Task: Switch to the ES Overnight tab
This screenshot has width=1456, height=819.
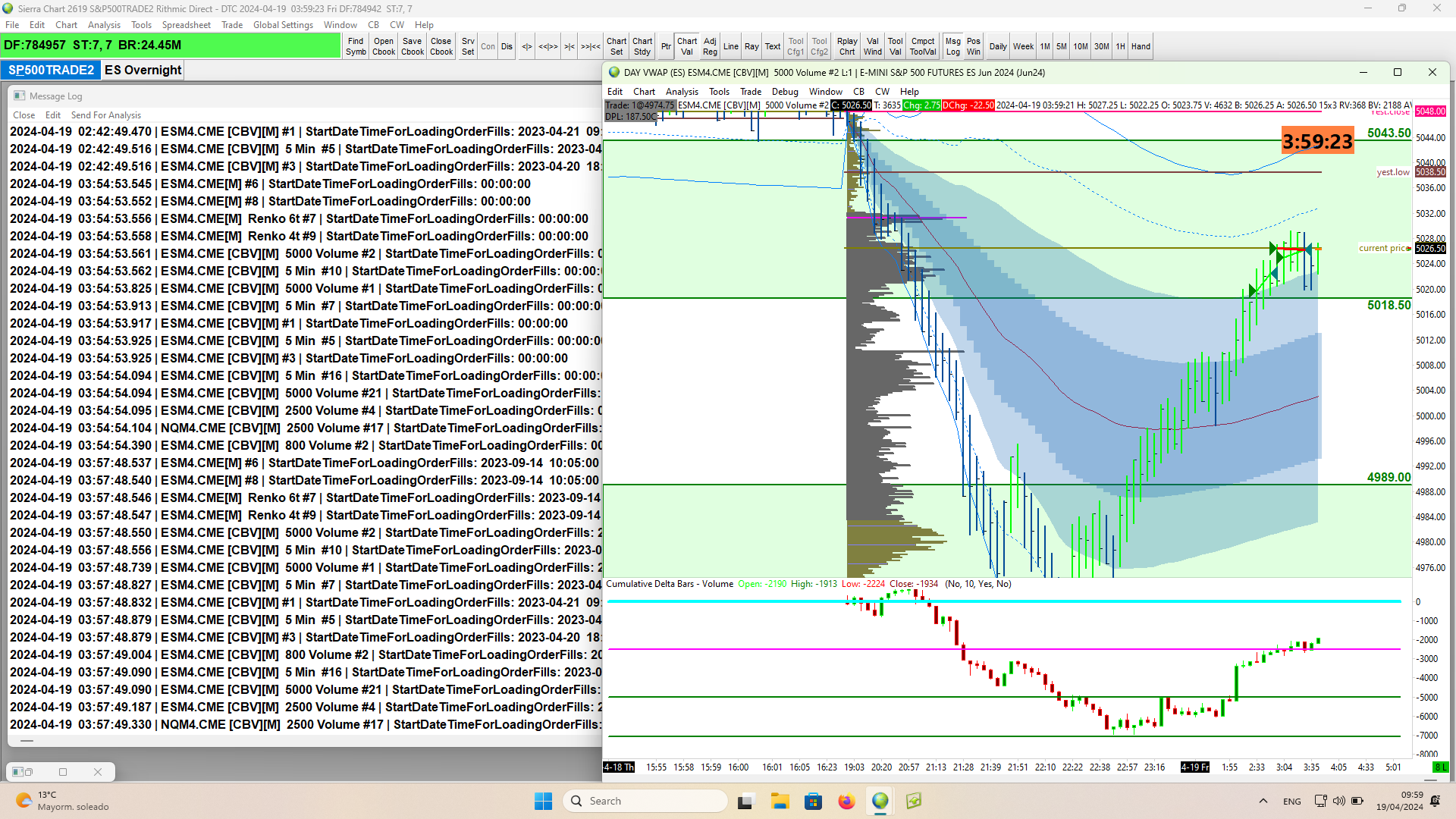Action: click(x=143, y=70)
